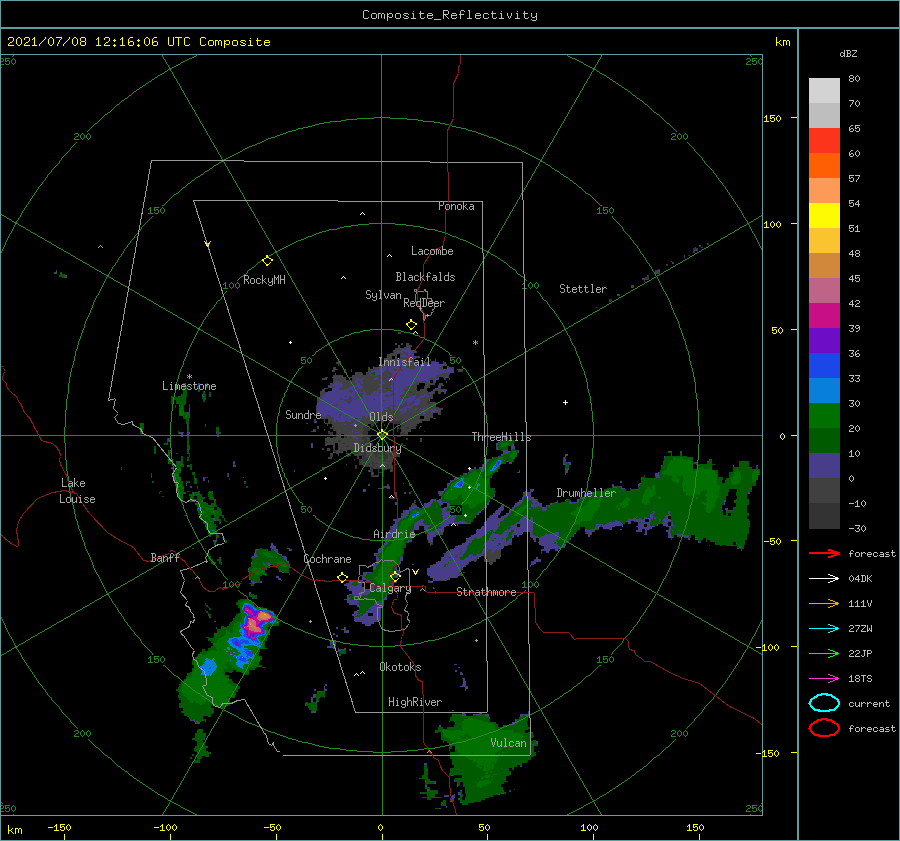
Task: Click yellow diamond marker below Cochrane
Action: point(342,577)
